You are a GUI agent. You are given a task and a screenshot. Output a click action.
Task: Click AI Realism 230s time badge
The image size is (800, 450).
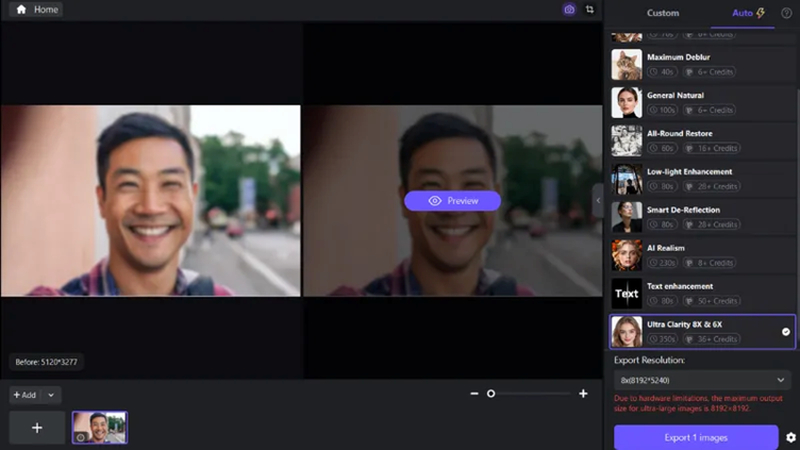pyautogui.click(x=662, y=263)
